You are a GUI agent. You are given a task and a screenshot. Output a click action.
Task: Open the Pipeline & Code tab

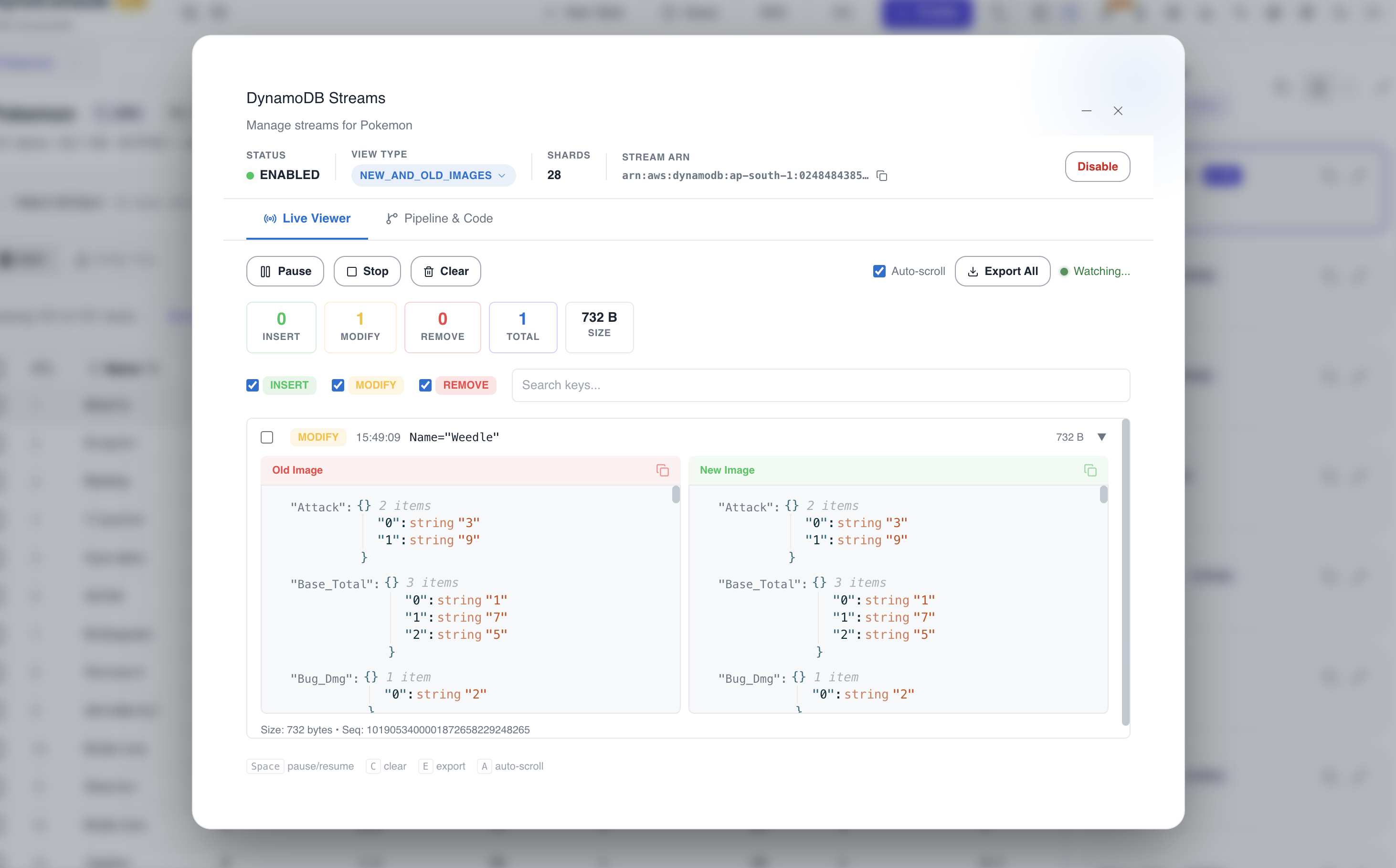(x=440, y=219)
